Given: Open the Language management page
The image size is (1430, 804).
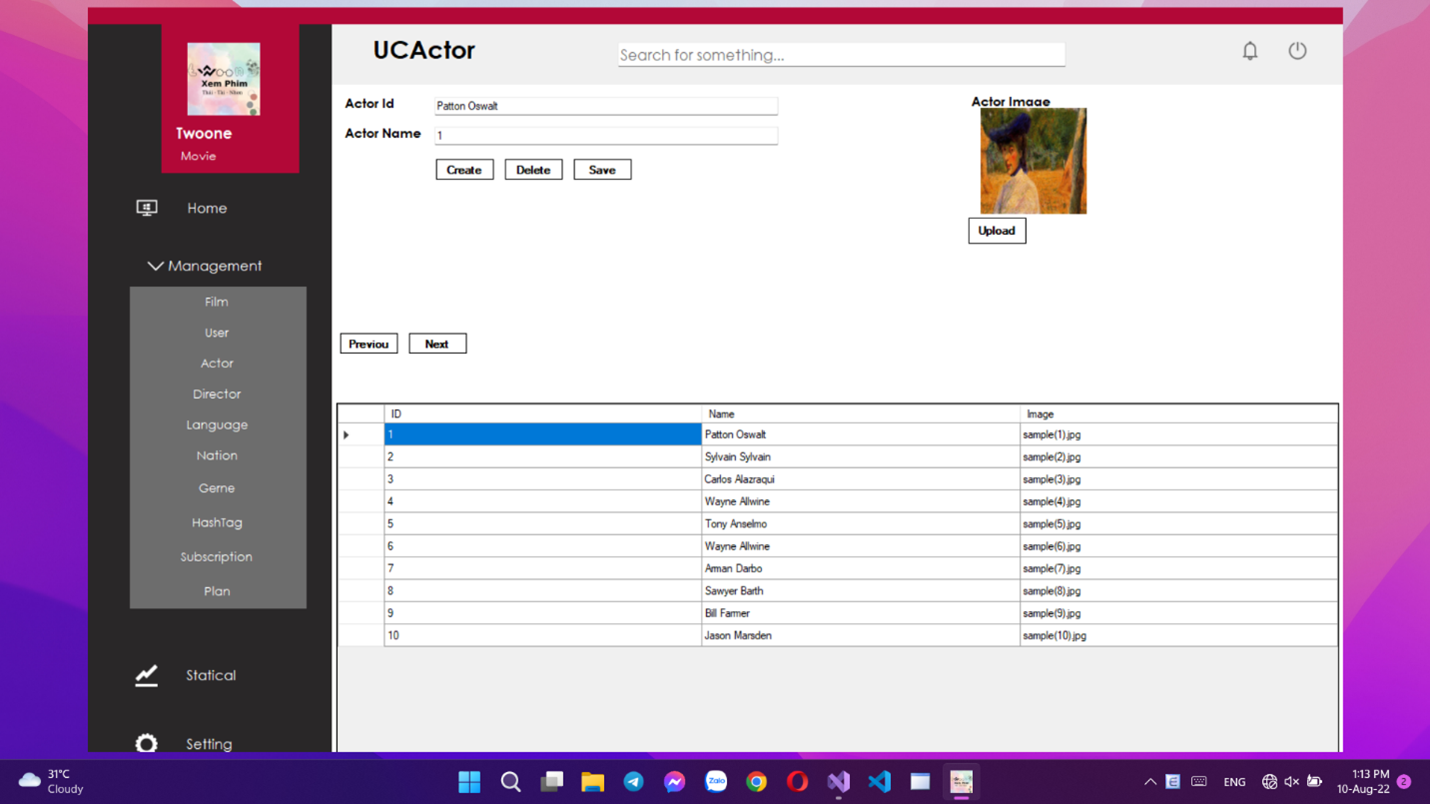Looking at the screenshot, I should (x=217, y=425).
